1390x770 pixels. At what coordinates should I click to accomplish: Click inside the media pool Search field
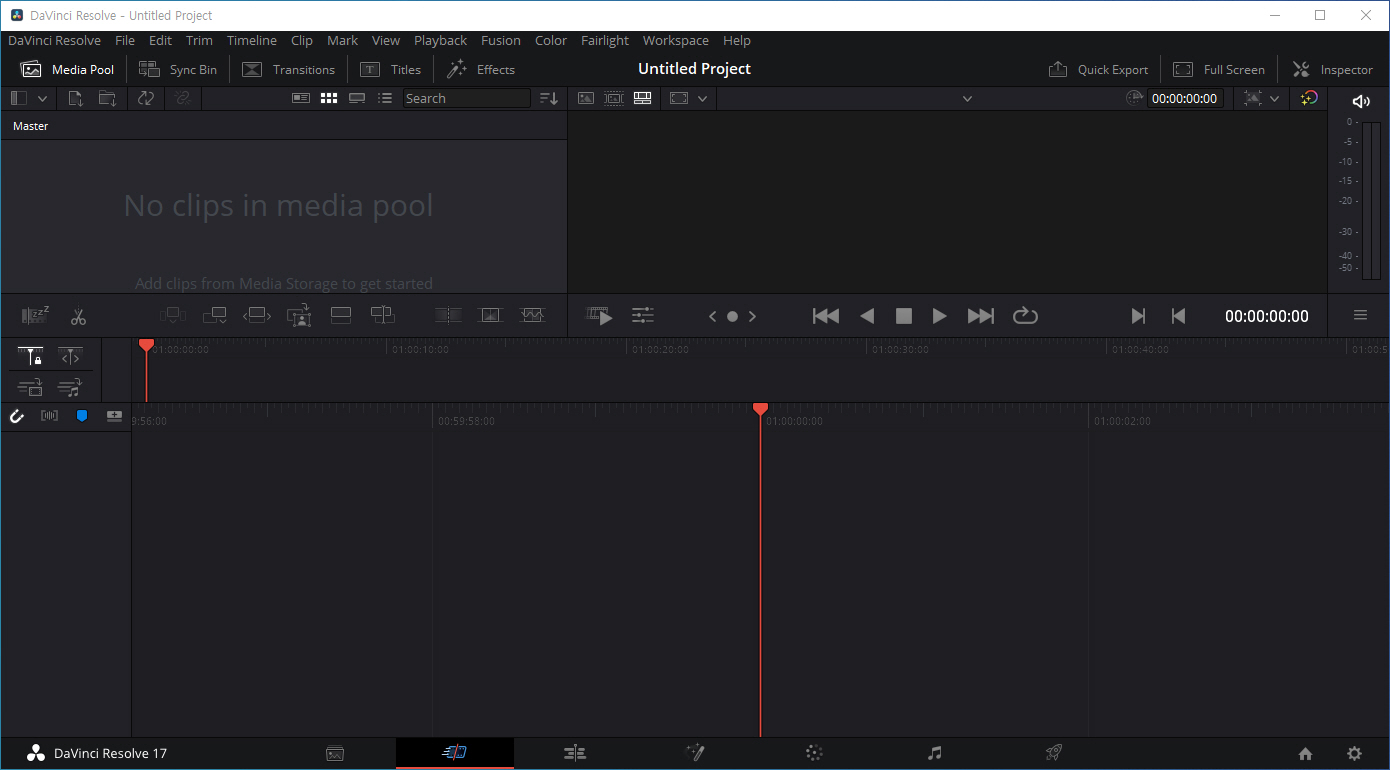tap(467, 98)
